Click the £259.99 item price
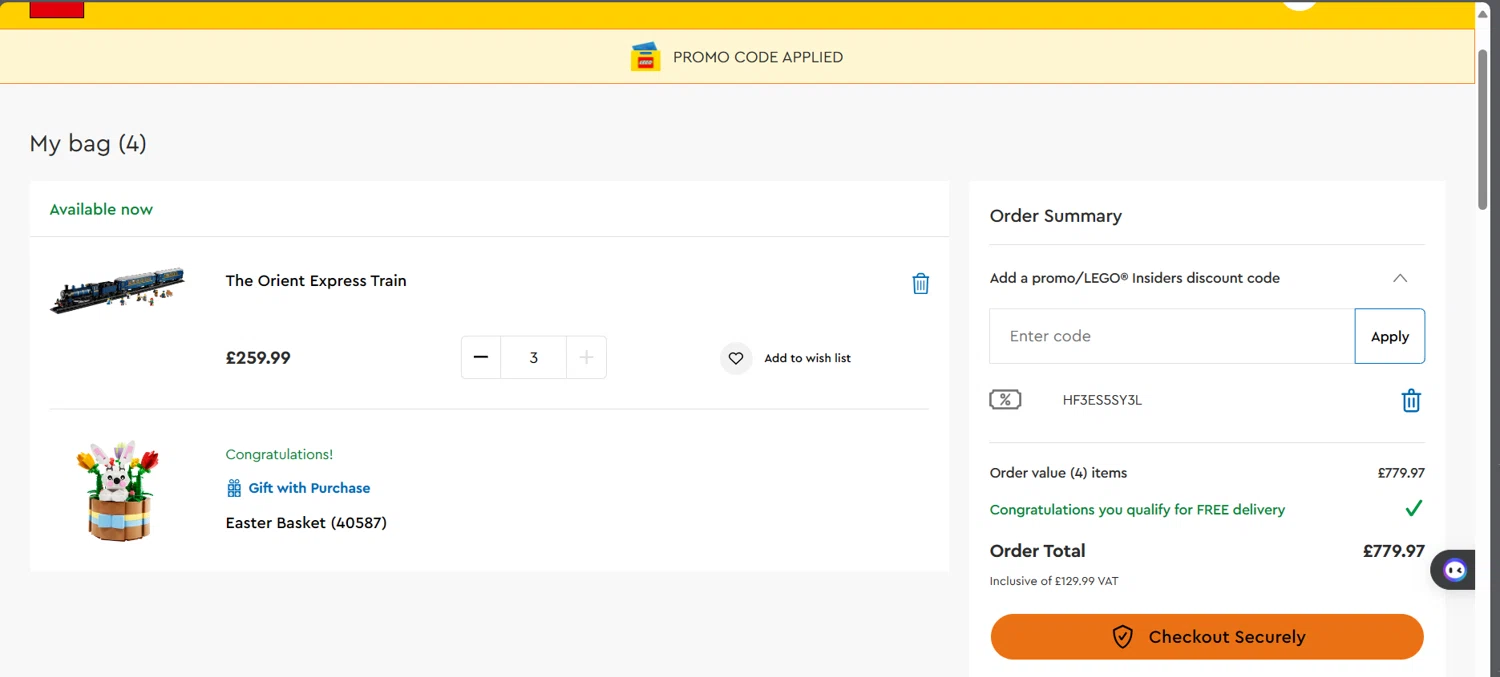 [x=258, y=358]
